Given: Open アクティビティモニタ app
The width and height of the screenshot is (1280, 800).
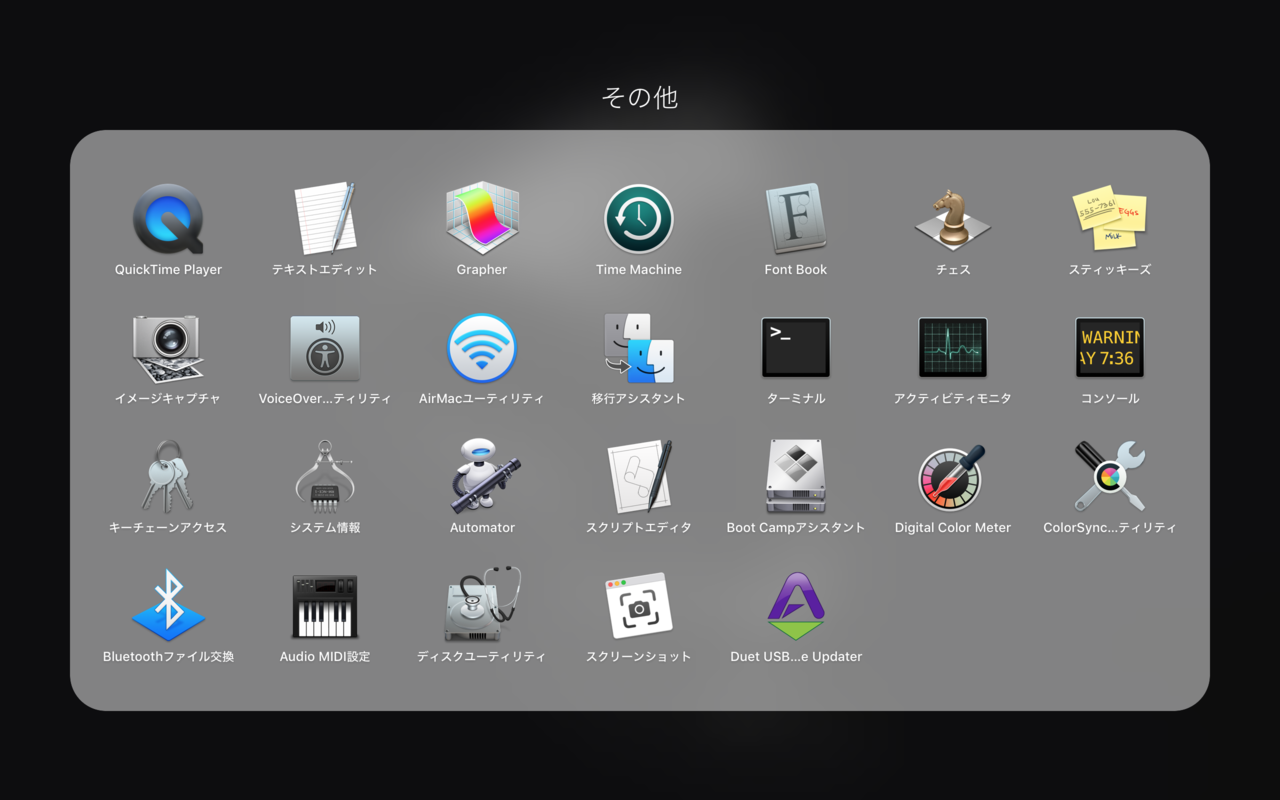Looking at the screenshot, I should click(953, 348).
